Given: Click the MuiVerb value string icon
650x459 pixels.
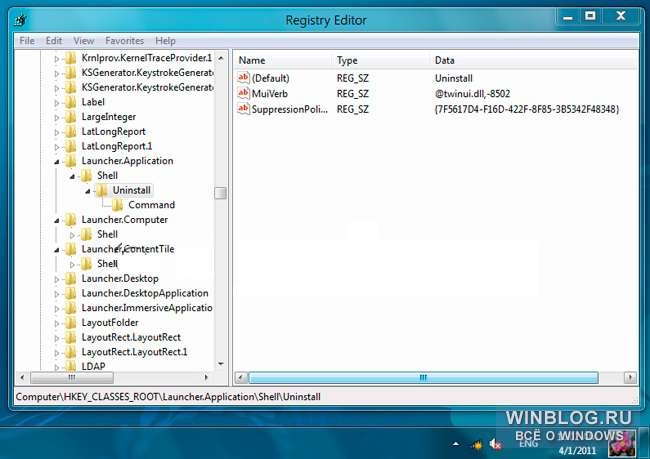Looking at the screenshot, I should 243,93.
